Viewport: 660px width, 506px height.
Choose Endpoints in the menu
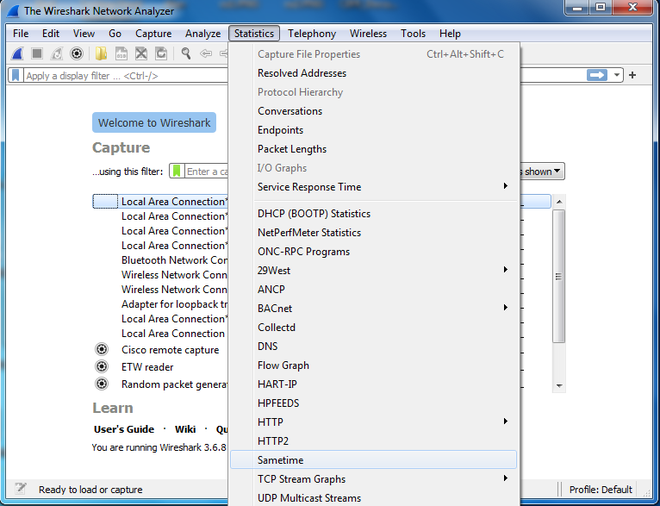[373, 130]
